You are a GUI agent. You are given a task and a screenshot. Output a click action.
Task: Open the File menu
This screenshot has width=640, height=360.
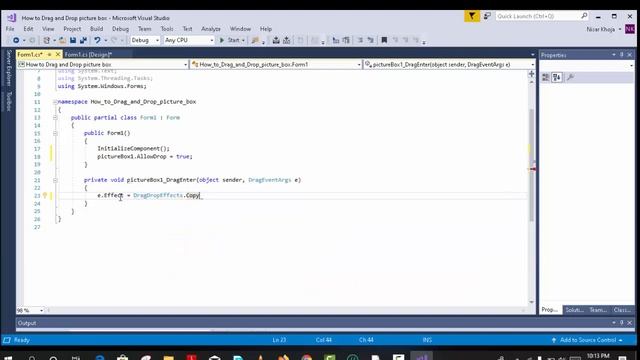10,29
